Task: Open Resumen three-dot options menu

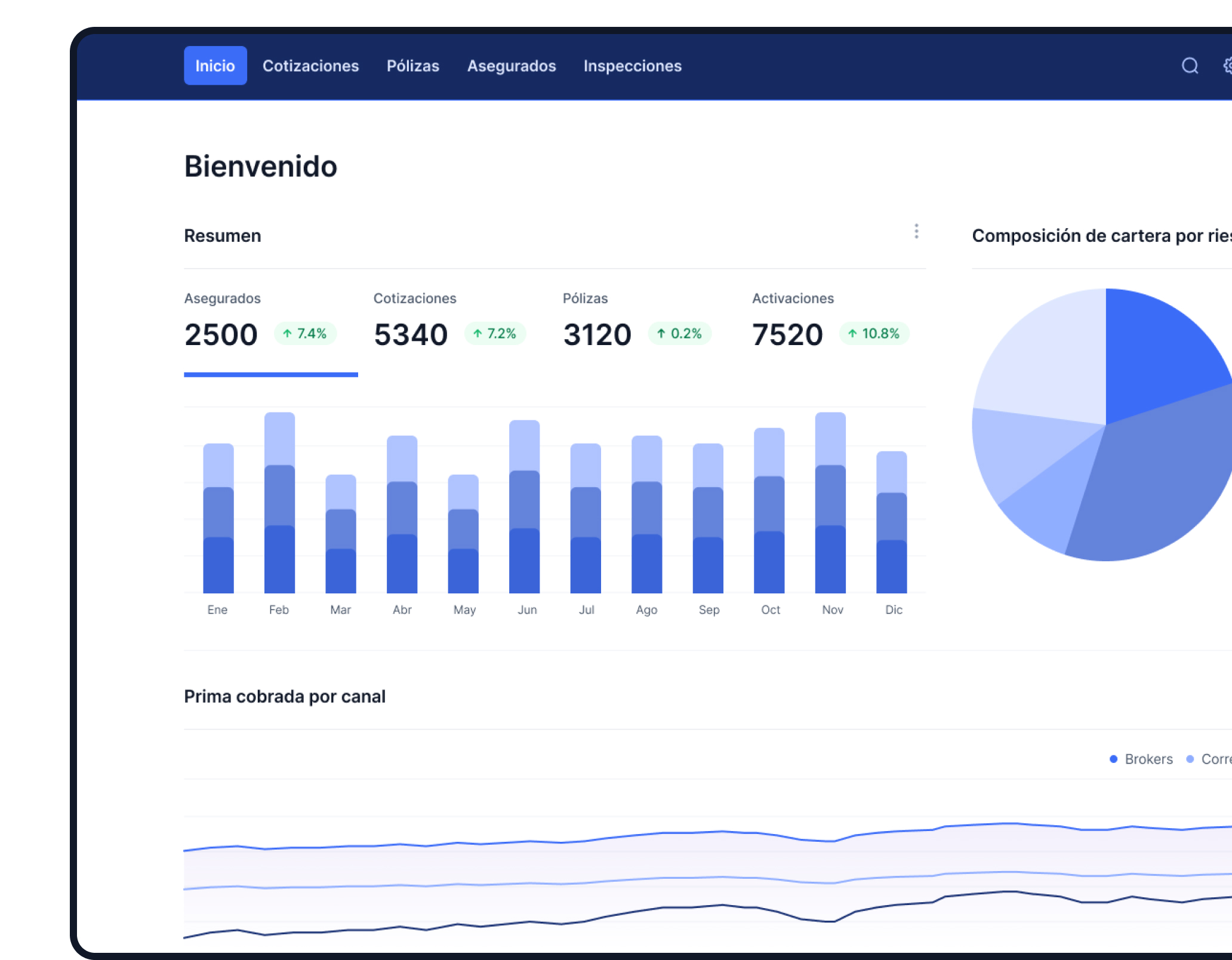Action: point(916,232)
